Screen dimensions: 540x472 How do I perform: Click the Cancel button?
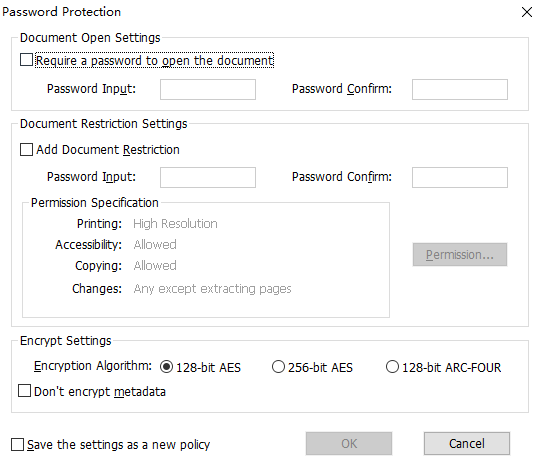467,443
